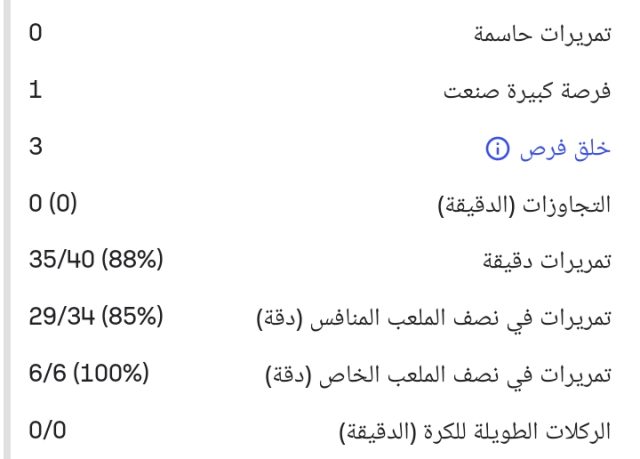This screenshot has height=459, width=640.
Task: Click the (85%) accuracy percentage
Action: coord(134,320)
